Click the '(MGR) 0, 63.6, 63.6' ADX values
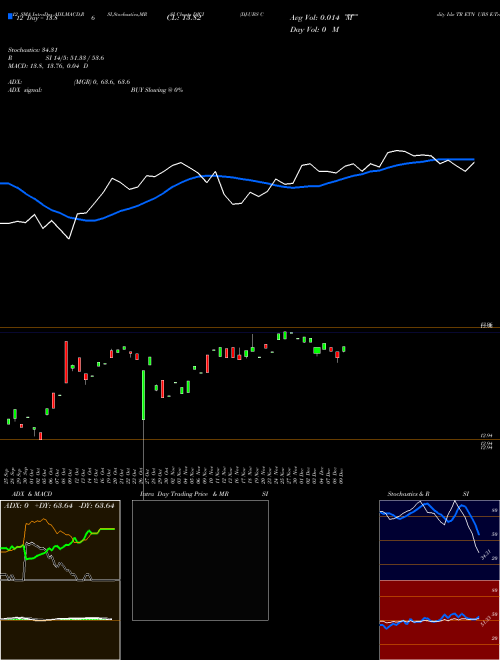 pyautogui.click(x=101, y=82)
